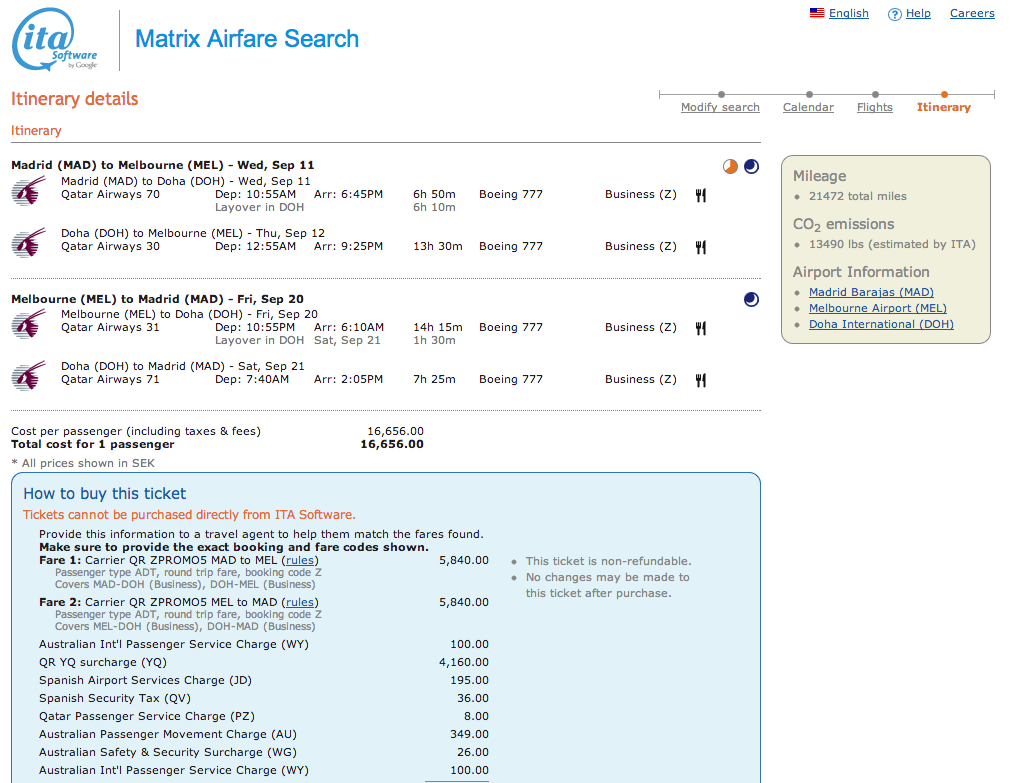1025x783 pixels.
Task: View rules for Fare 1 MAD to MEL
Action: 300,561
